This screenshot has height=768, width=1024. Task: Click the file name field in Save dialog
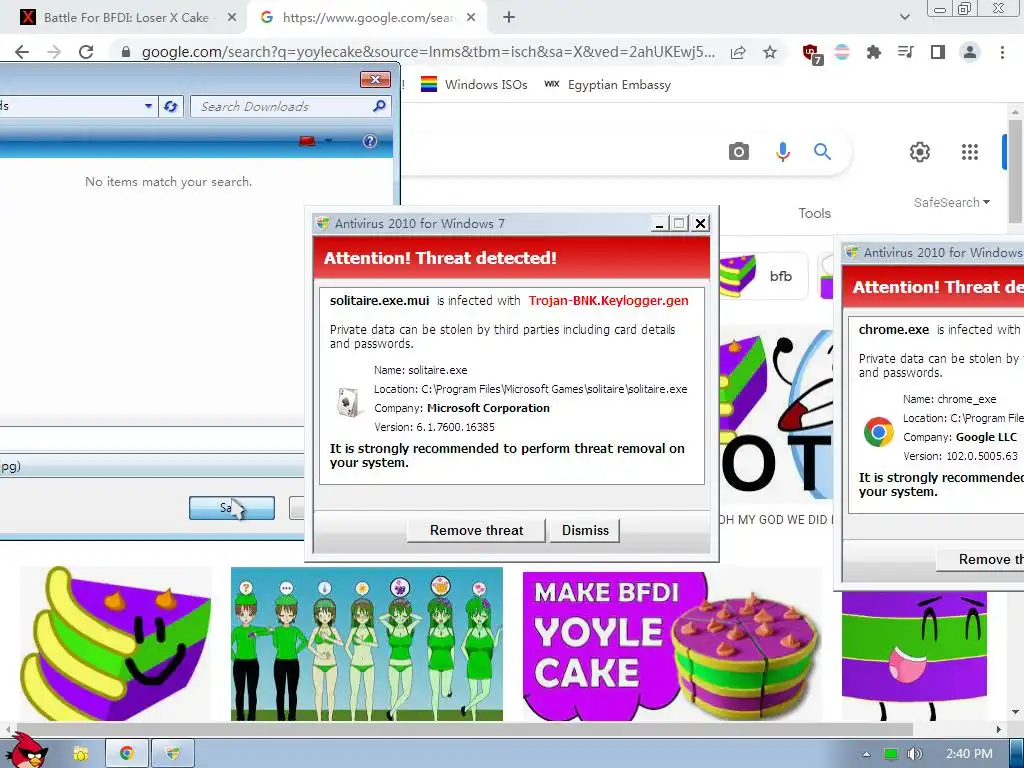pyautogui.click(x=152, y=437)
